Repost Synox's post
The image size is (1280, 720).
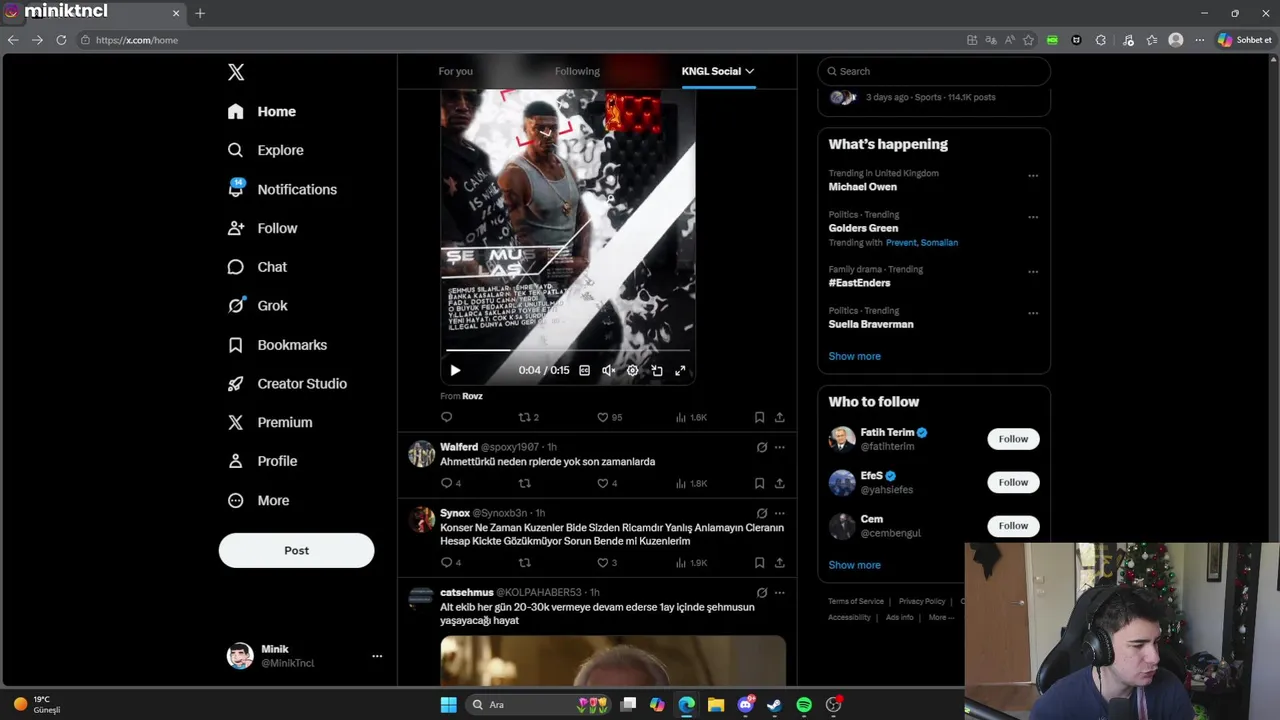click(524, 562)
